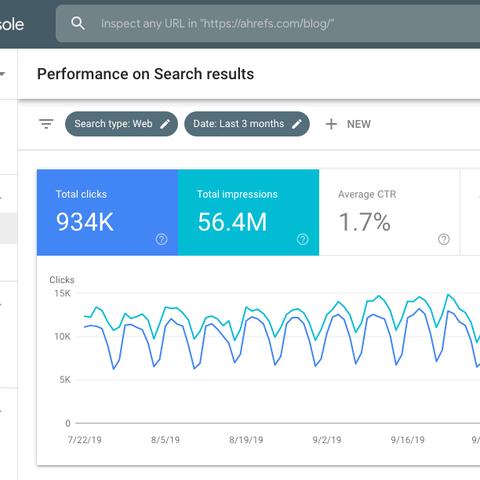Click the 5K axis value
The height and width of the screenshot is (480, 480).
(65, 380)
